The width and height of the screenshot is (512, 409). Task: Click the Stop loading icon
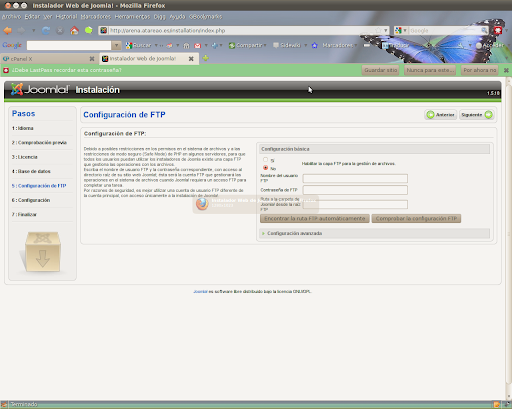[x=60, y=31]
